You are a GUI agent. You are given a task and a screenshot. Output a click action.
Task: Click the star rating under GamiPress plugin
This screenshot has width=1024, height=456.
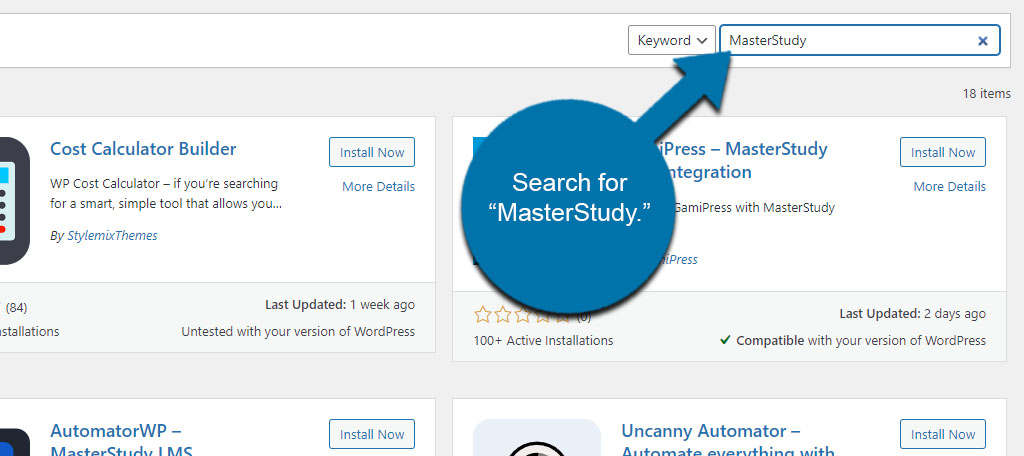click(524, 316)
